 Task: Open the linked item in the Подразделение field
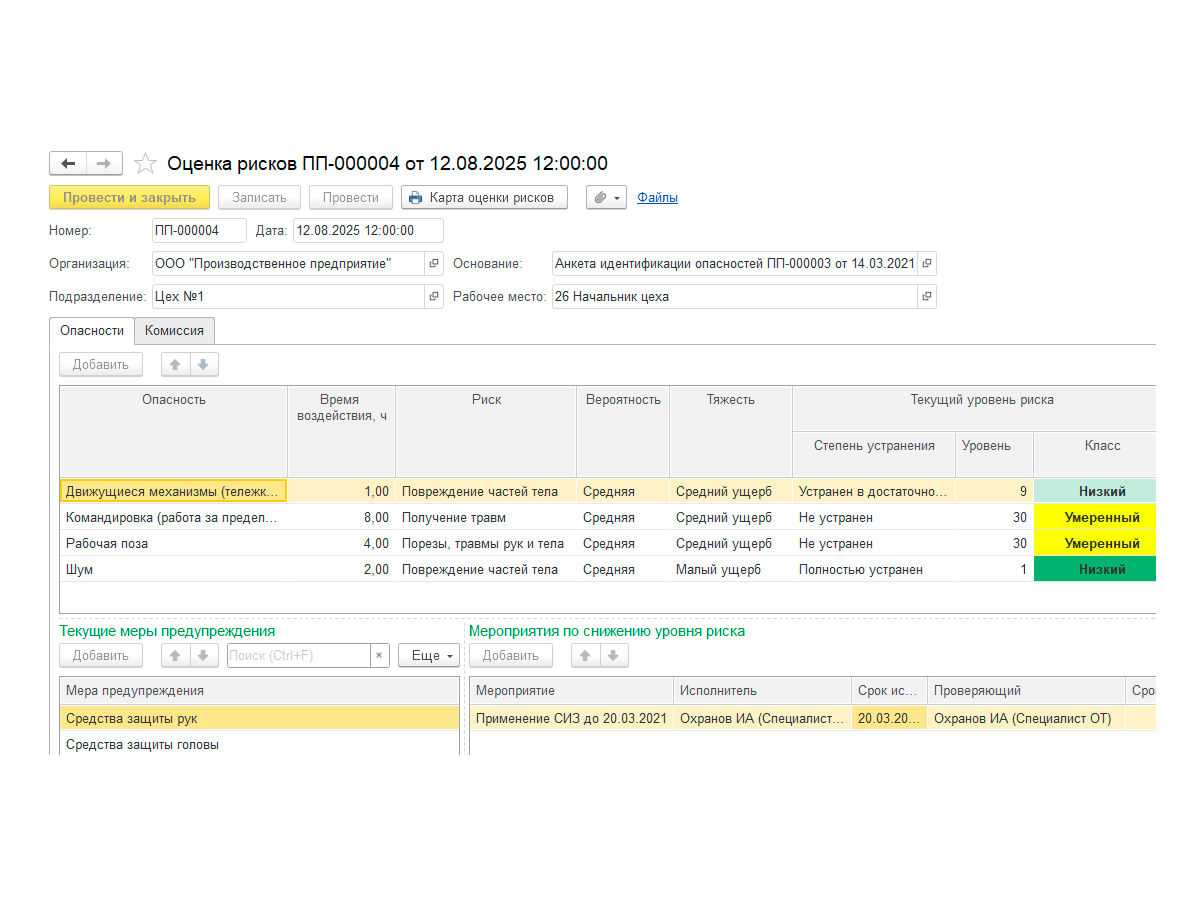434,297
